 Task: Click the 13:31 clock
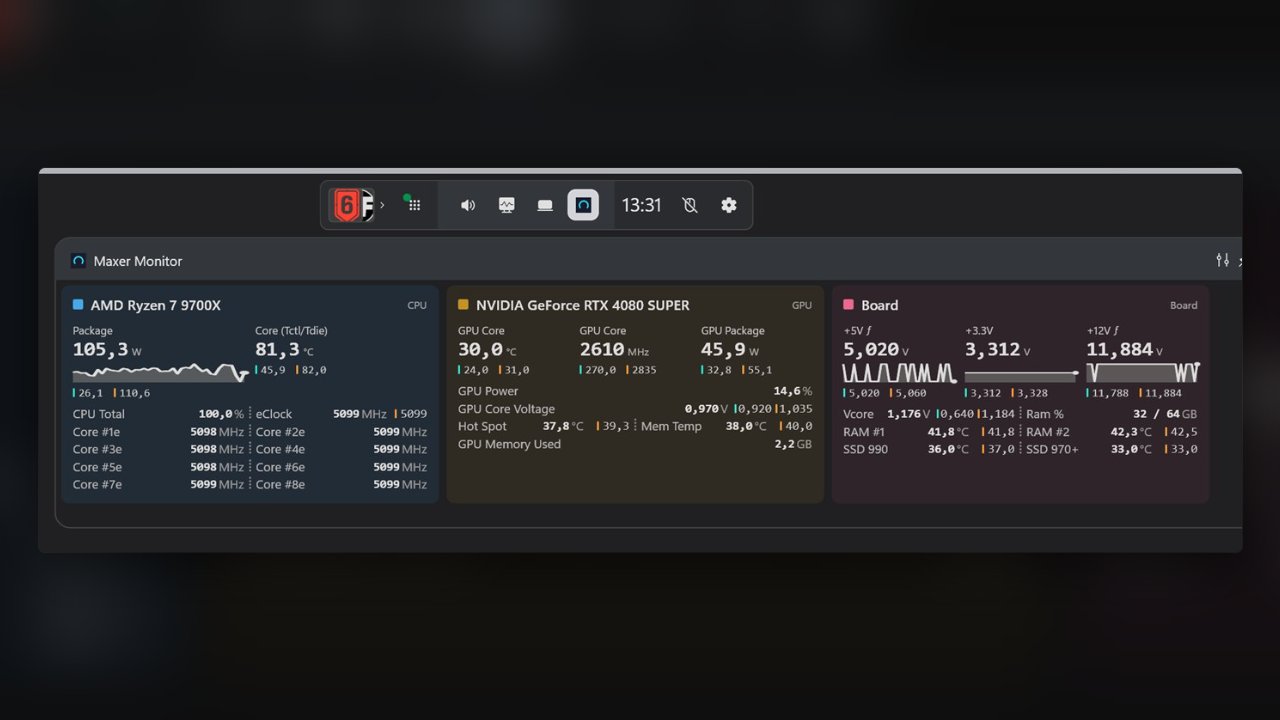[642, 205]
